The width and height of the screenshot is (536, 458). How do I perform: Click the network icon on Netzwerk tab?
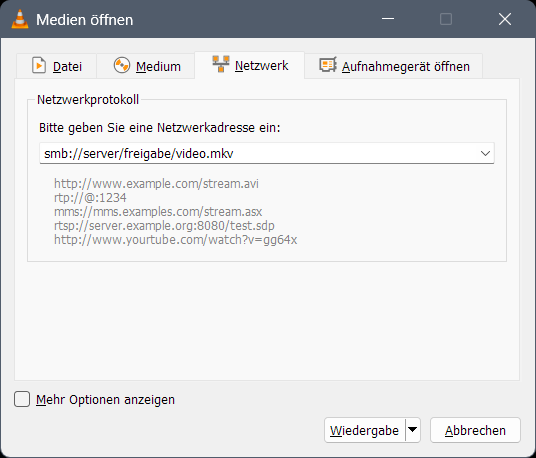pyautogui.click(x=221, y=64)
